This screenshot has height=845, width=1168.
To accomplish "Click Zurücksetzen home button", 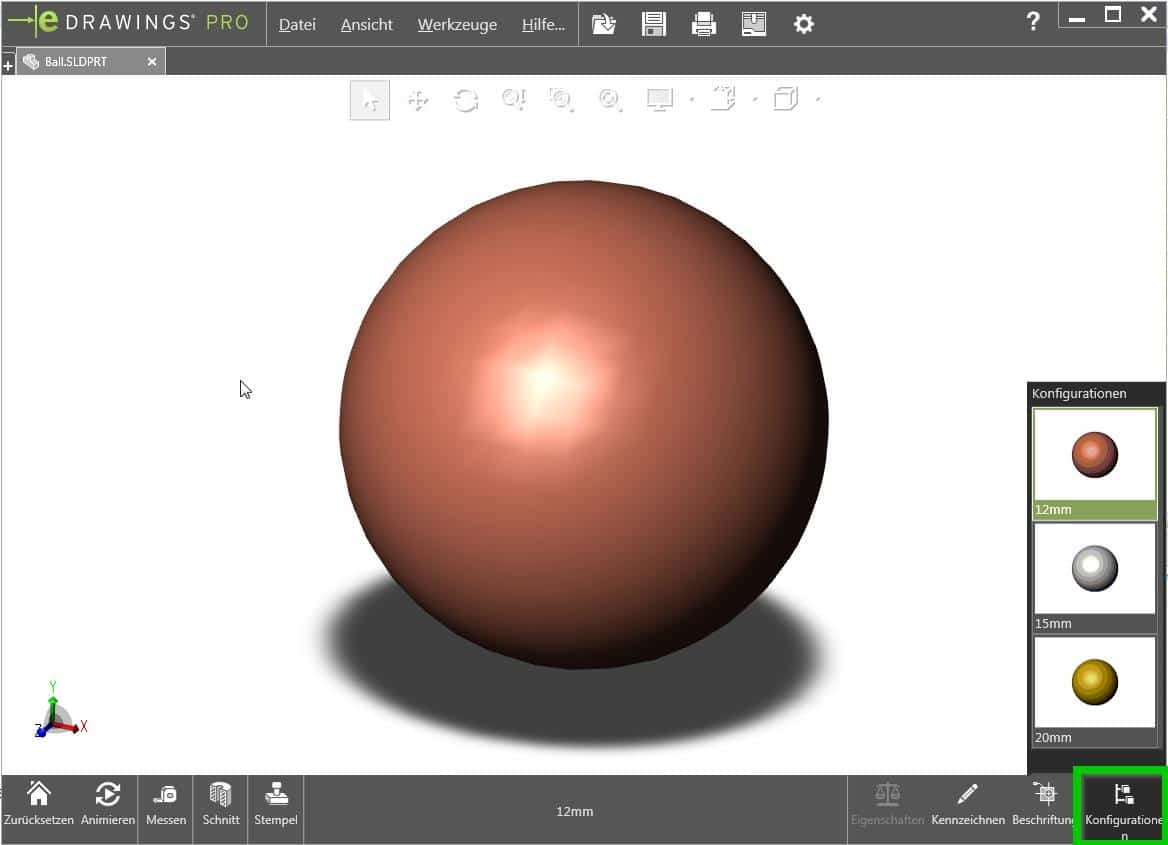I will pyautogui.click(x=39, y=804).
